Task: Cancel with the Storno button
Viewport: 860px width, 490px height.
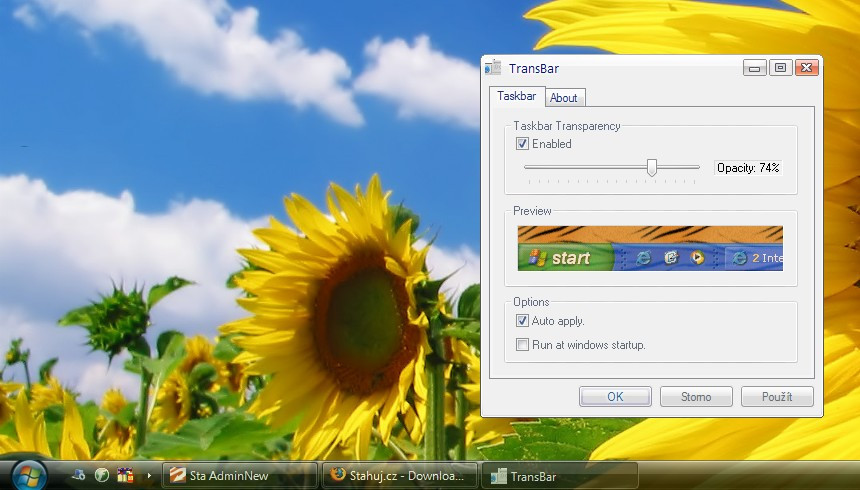Action: 696,396
